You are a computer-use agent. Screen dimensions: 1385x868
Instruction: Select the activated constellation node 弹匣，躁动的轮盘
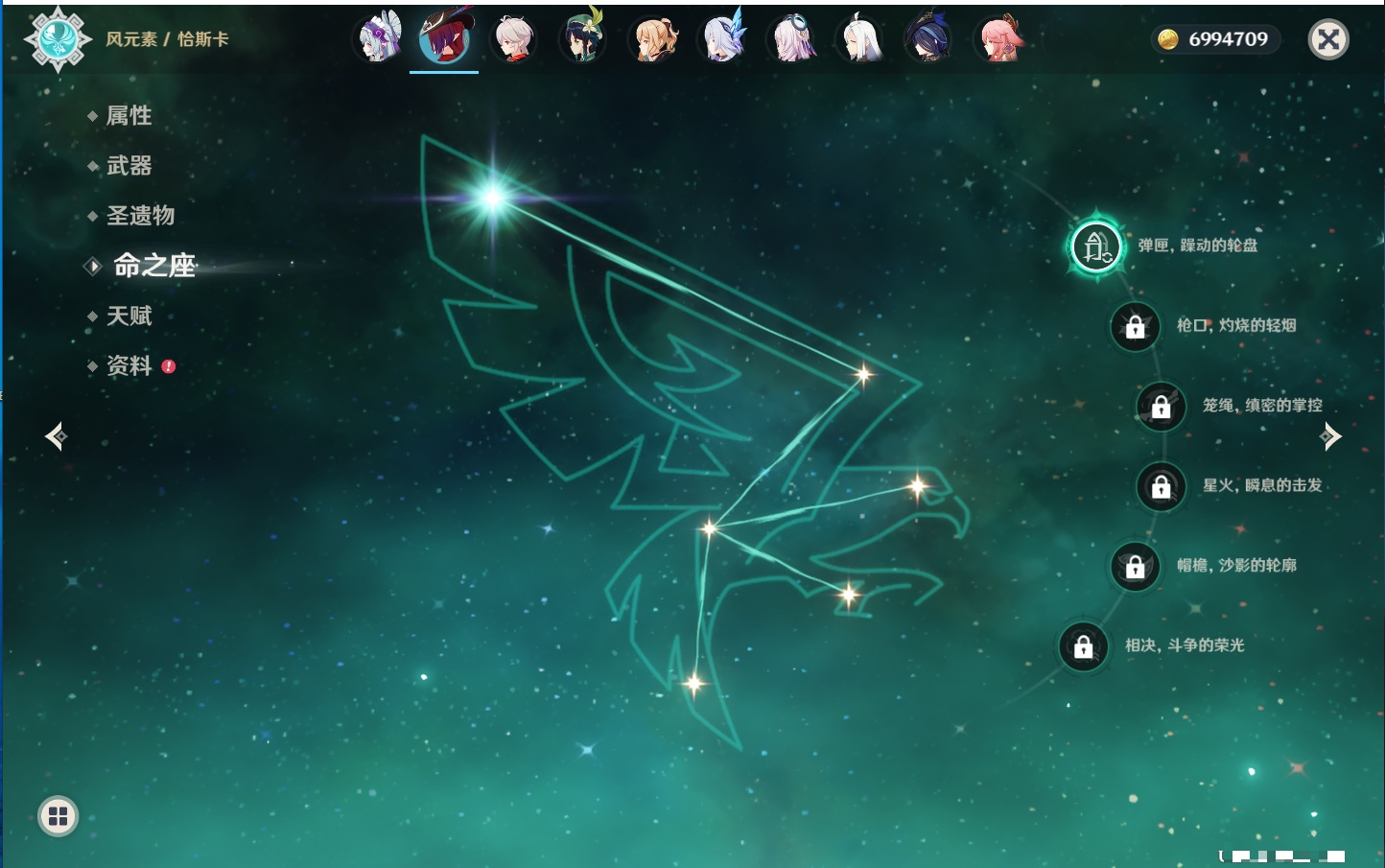(1095, 246)
